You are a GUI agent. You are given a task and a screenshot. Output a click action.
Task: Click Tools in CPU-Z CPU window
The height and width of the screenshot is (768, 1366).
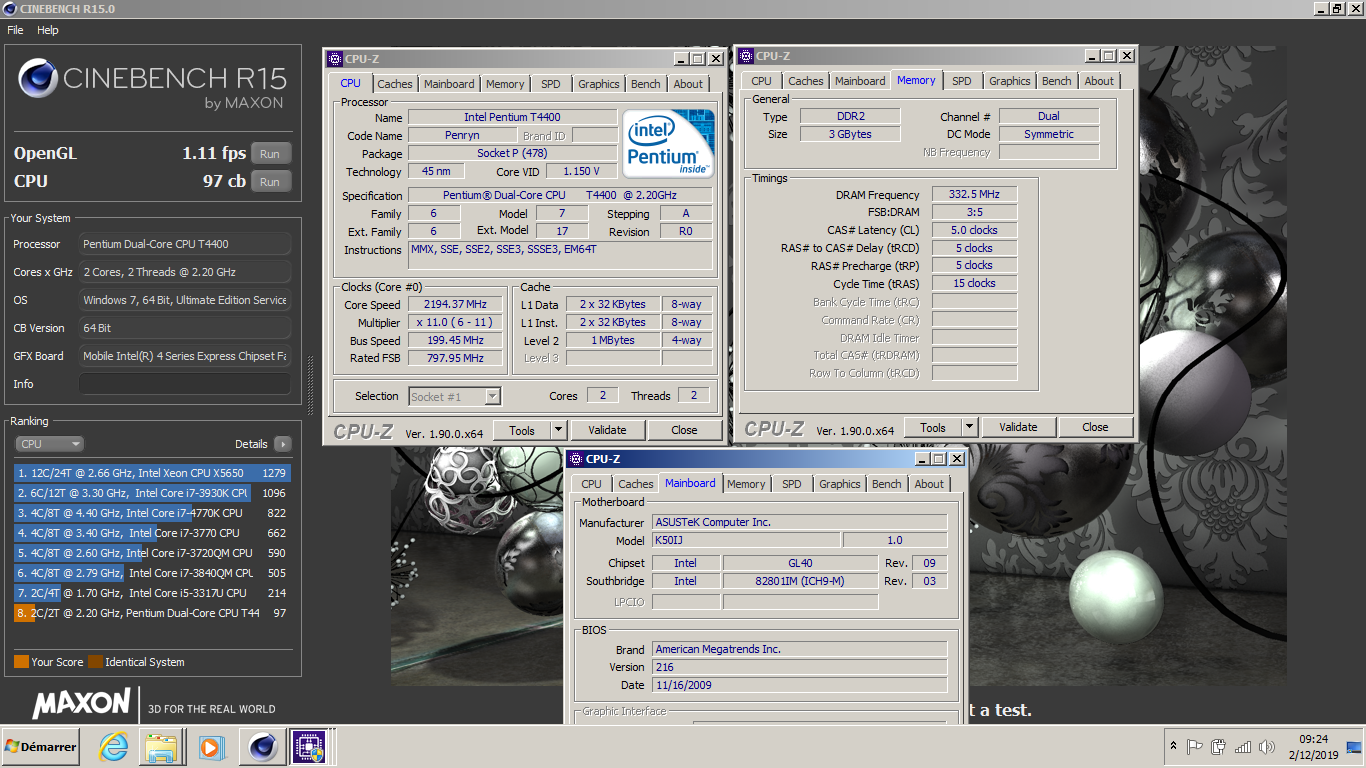[522, 430]
